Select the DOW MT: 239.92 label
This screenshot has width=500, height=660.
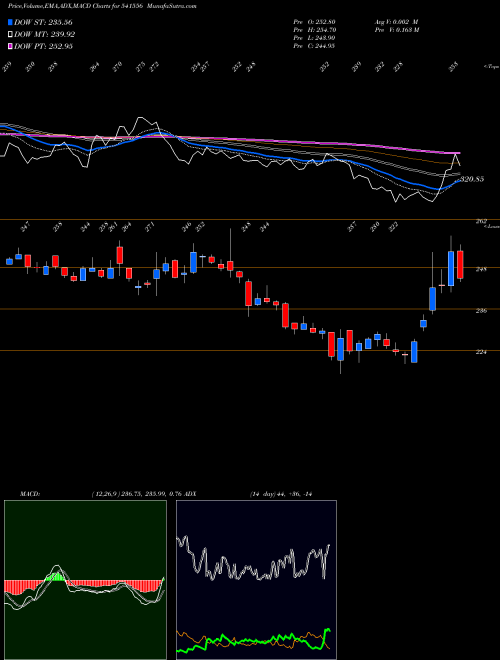[x=45, y=34]
